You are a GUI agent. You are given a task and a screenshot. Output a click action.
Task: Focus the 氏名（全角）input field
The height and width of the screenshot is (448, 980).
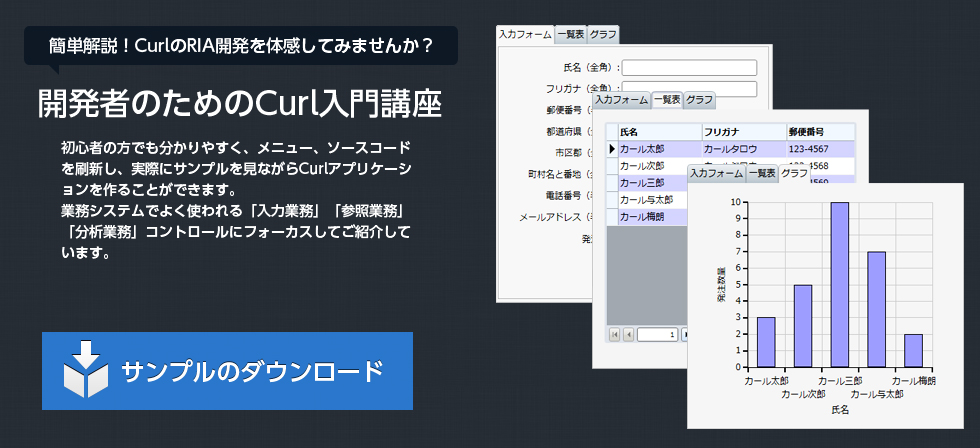(689, 67)
